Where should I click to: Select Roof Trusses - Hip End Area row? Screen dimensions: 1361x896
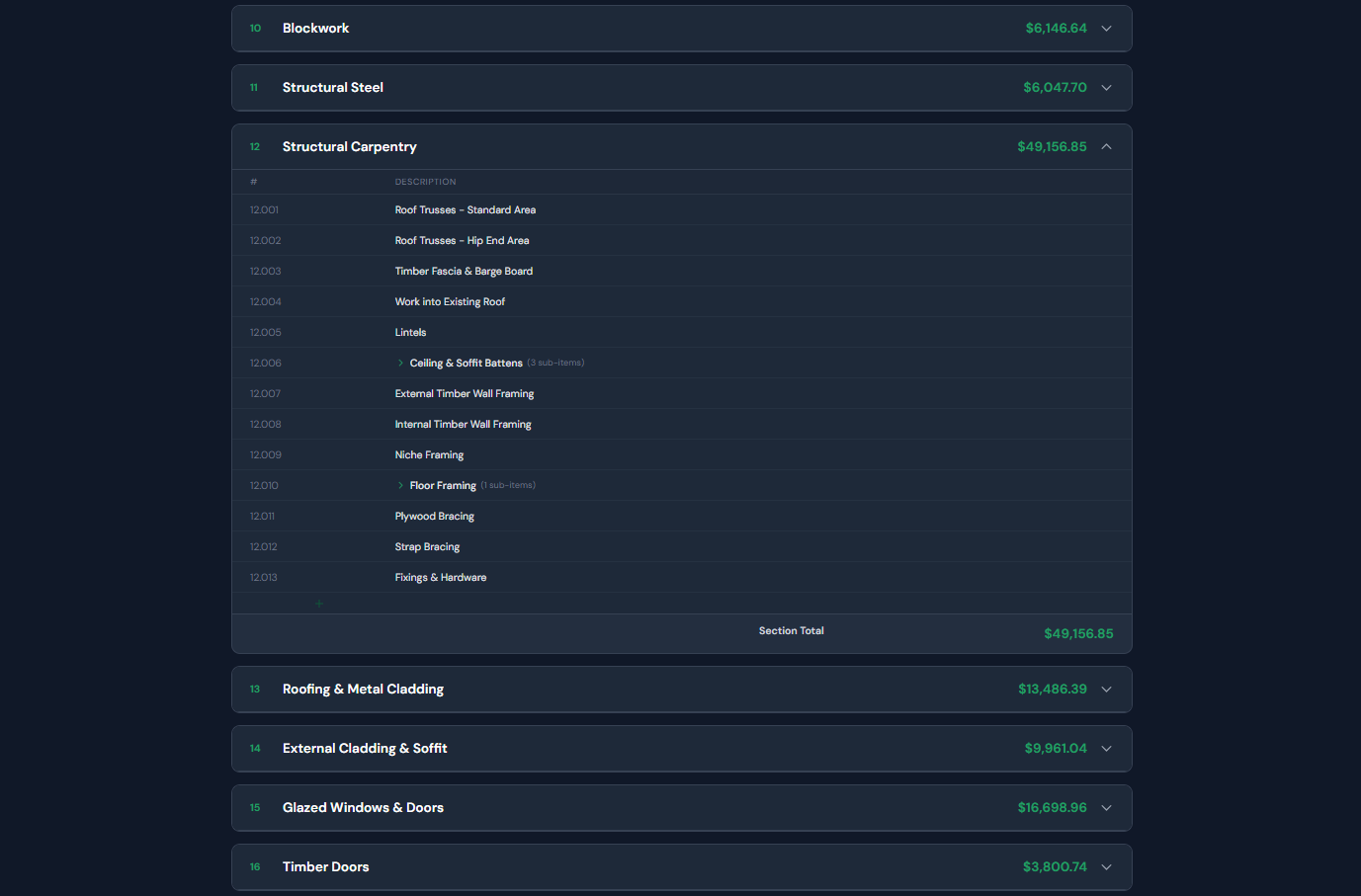(682, 241)
